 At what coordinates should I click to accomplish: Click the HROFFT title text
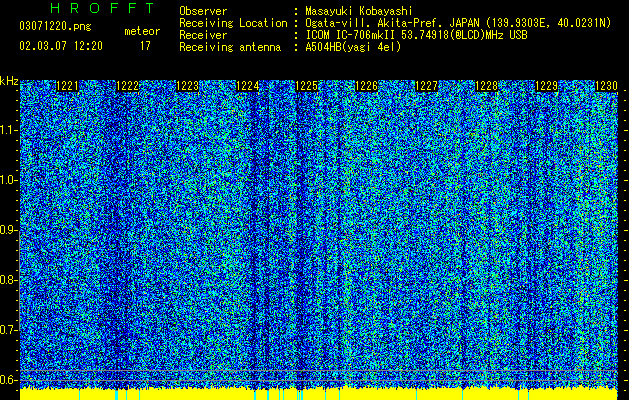tap(102, 8)
